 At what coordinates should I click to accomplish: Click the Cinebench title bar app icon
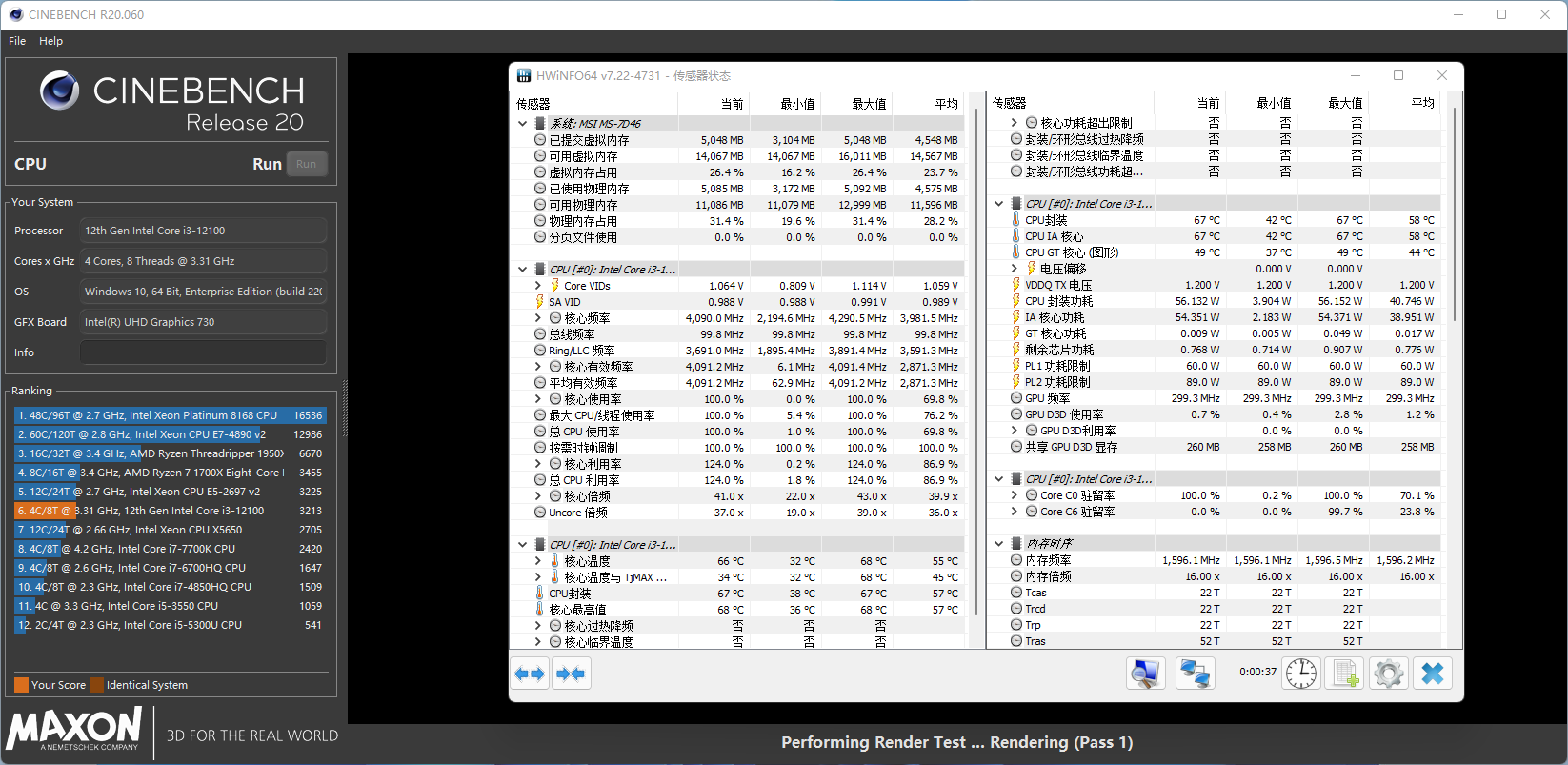click(15, 14)
